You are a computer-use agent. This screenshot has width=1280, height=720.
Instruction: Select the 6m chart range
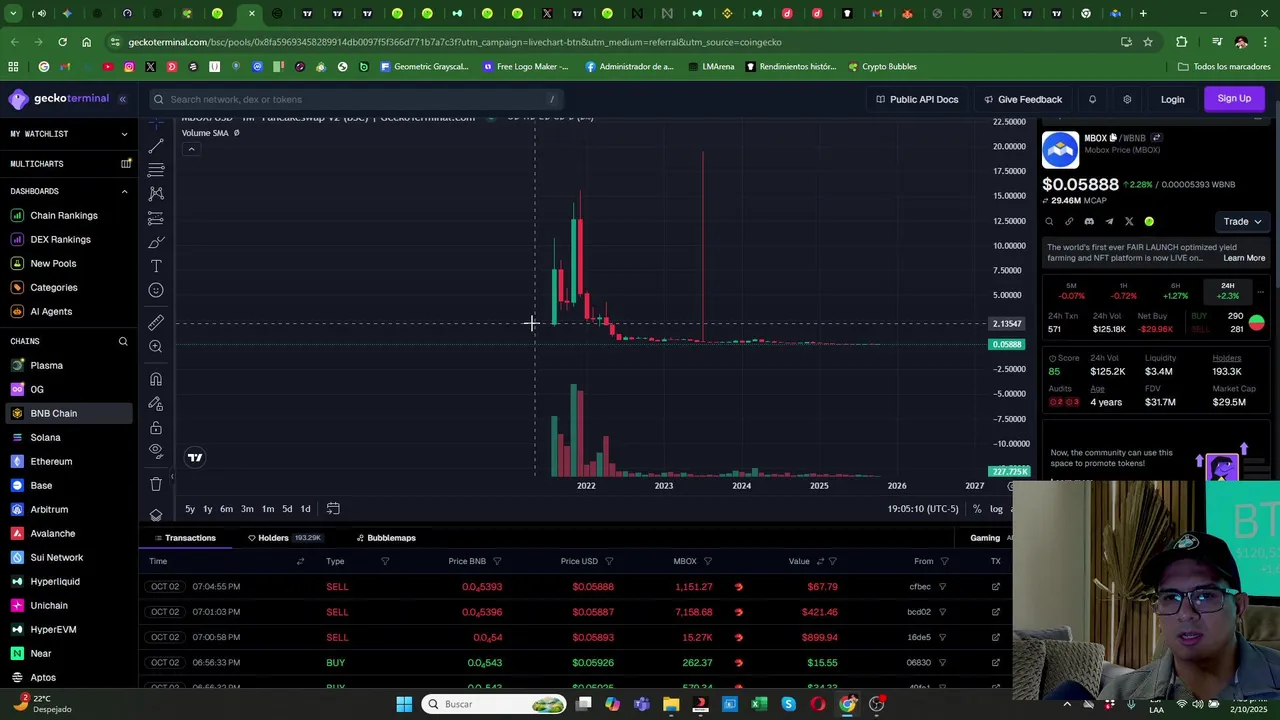coord(226,509)
